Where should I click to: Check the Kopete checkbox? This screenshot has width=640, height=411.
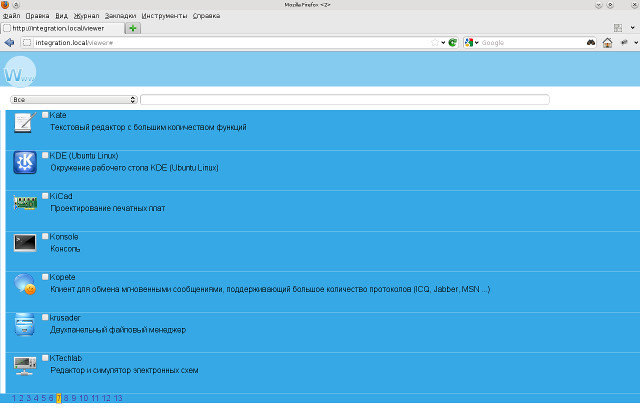[x=45, y=277]
